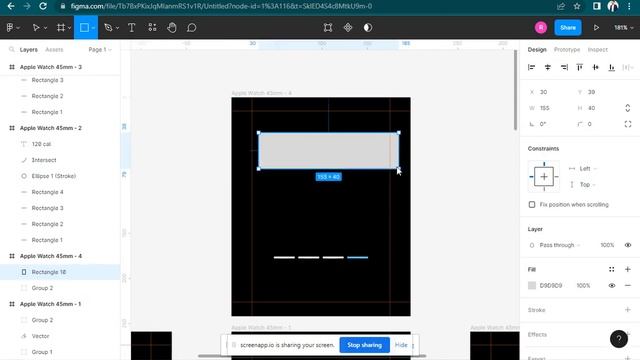Viewport: 640px width, 360px height.
Task: Select the Hand tool
Action: pyautogui.click(x=172, y=27)
